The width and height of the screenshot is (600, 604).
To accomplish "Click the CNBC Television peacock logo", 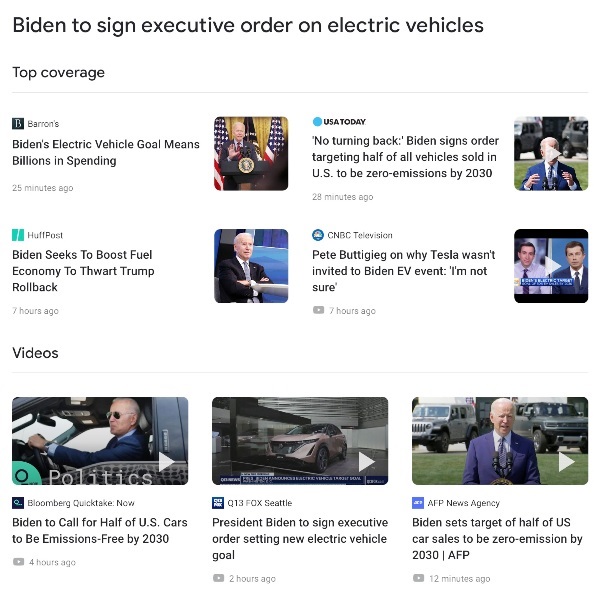I will click(x=318, y=235).
